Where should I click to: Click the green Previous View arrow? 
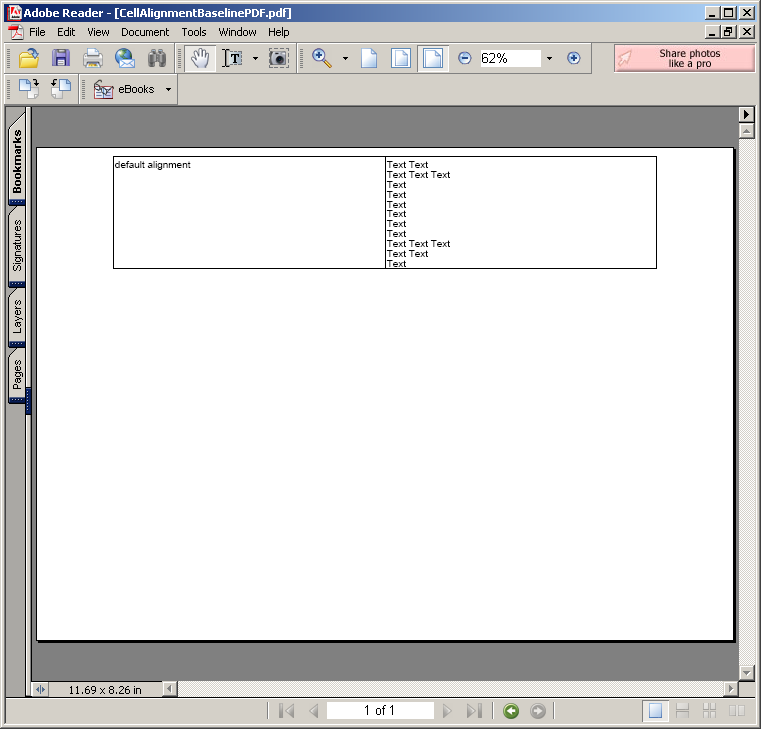[x=511, y=711]
